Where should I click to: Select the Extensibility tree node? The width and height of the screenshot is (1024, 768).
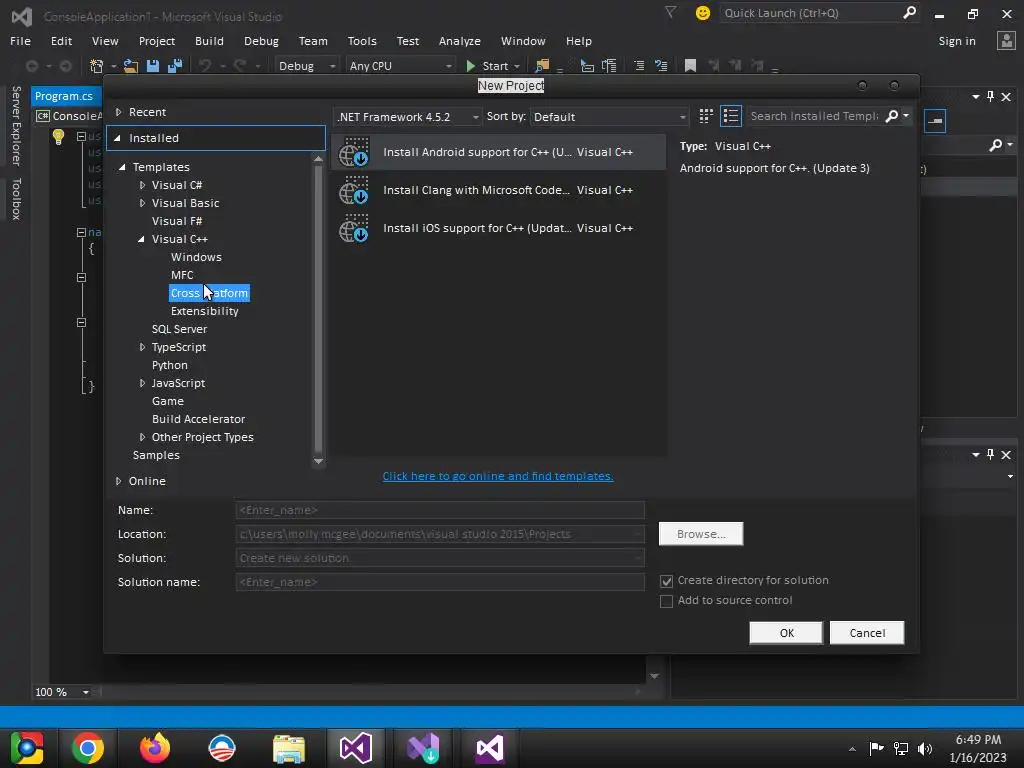204,312
